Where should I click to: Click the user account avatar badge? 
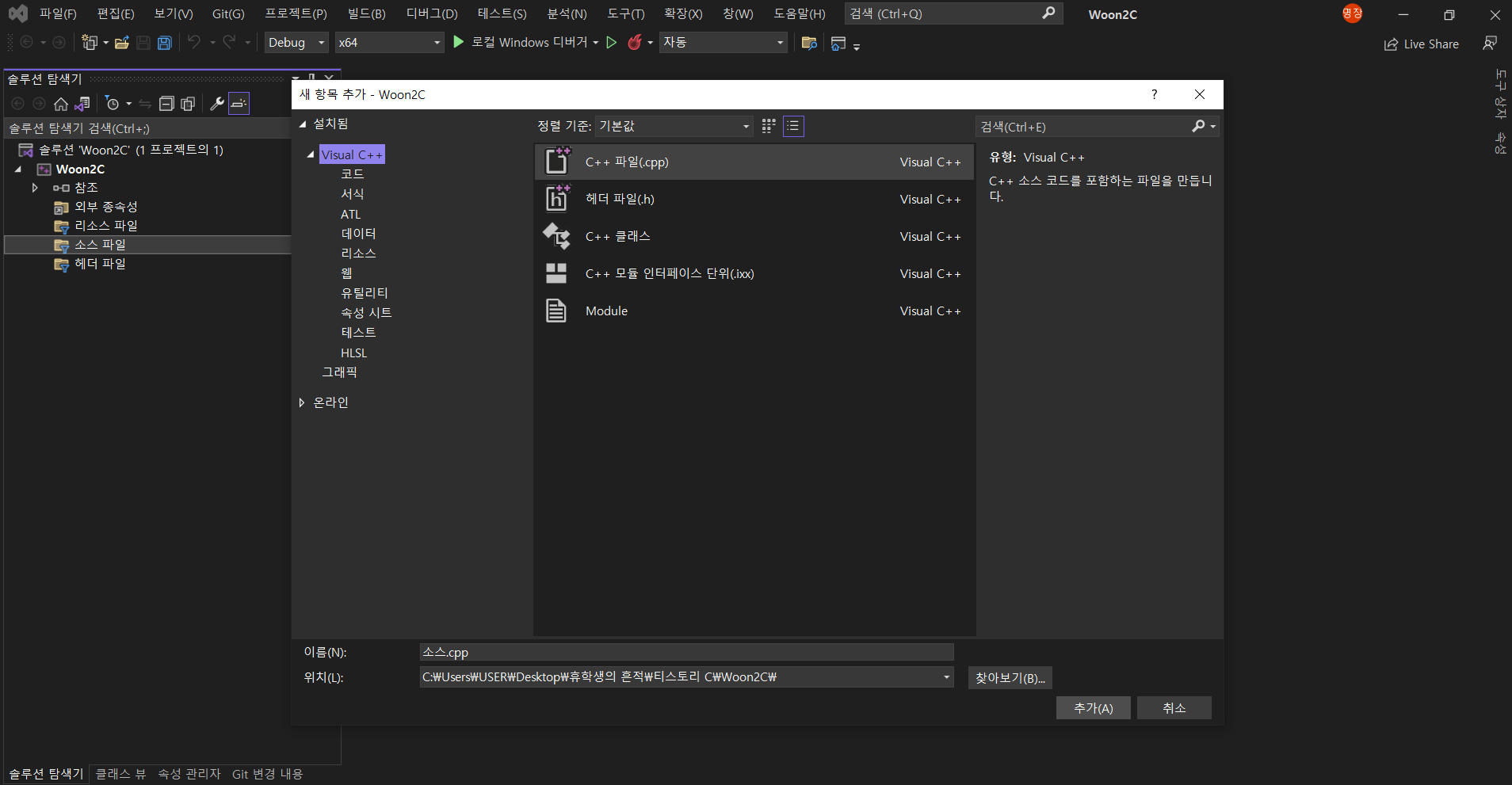[1352, 13]
